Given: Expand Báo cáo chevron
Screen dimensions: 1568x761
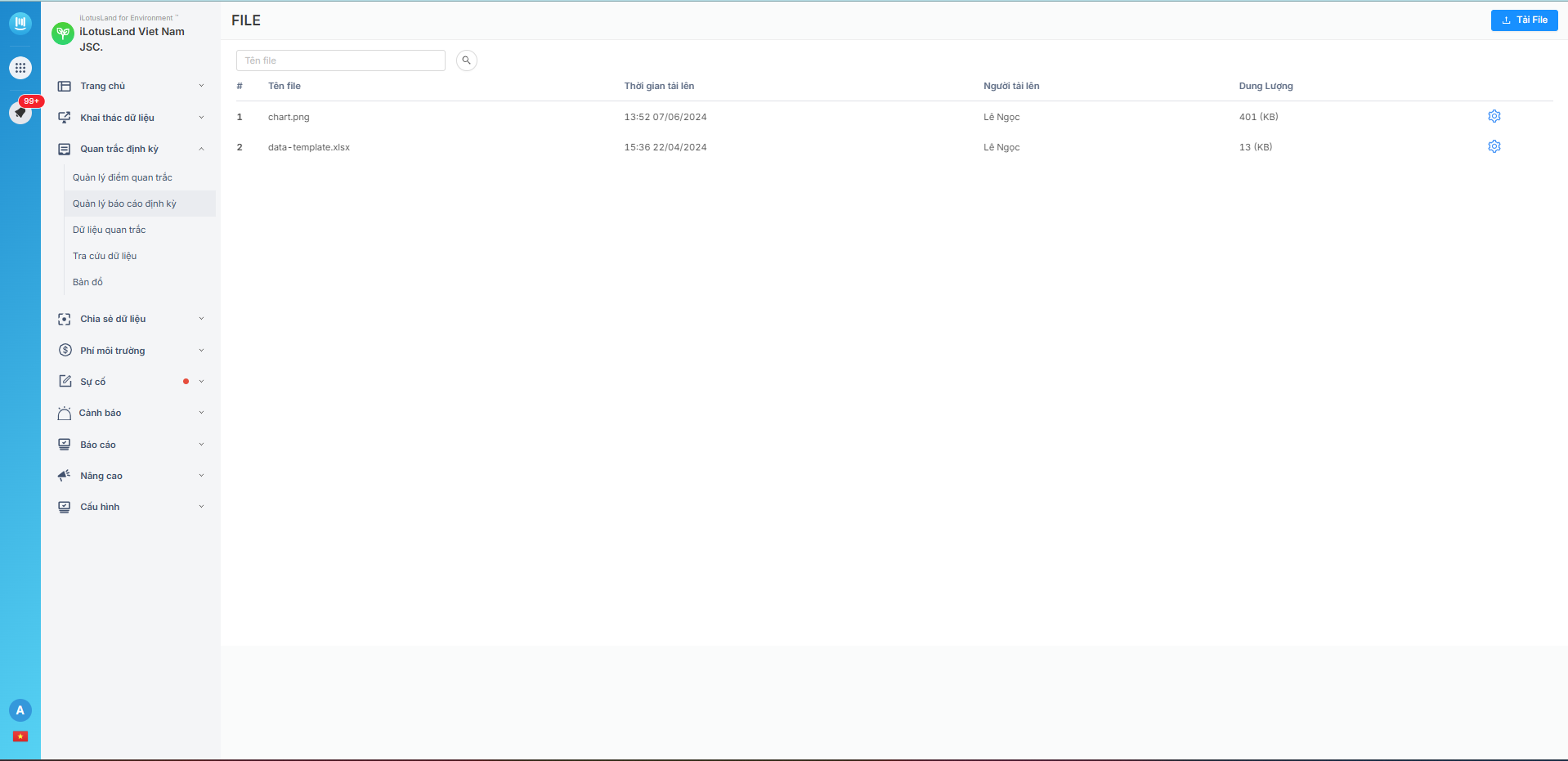Looking at the screenshot, I should click(201, 445).
